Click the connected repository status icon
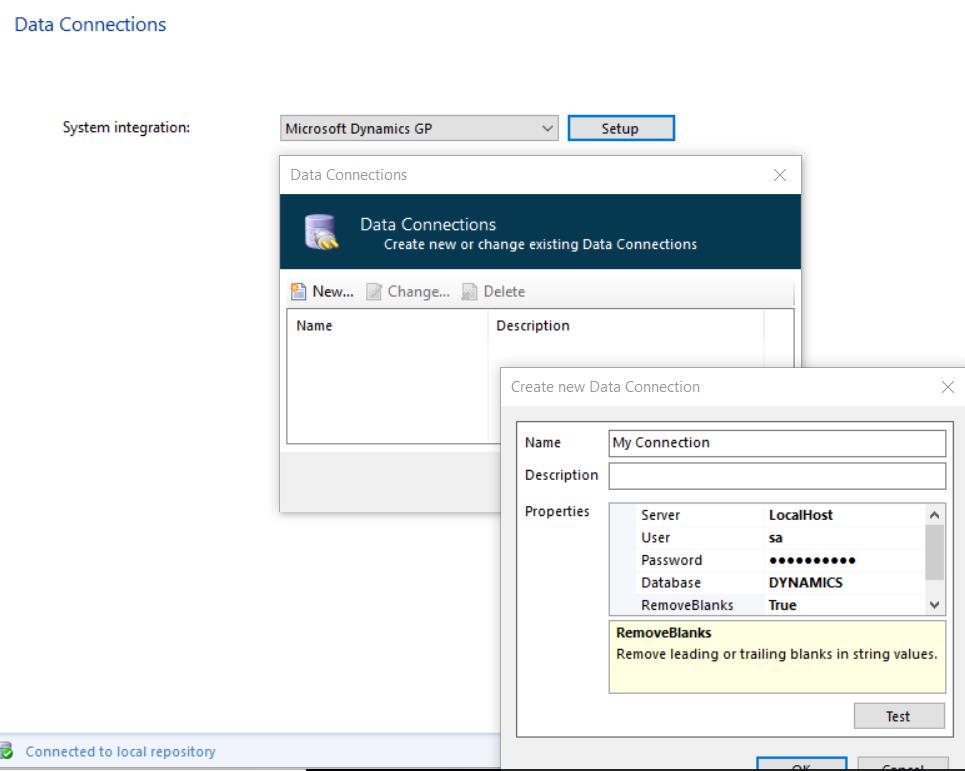The width and height of the screenshot is (965, 771). [8, 751]
